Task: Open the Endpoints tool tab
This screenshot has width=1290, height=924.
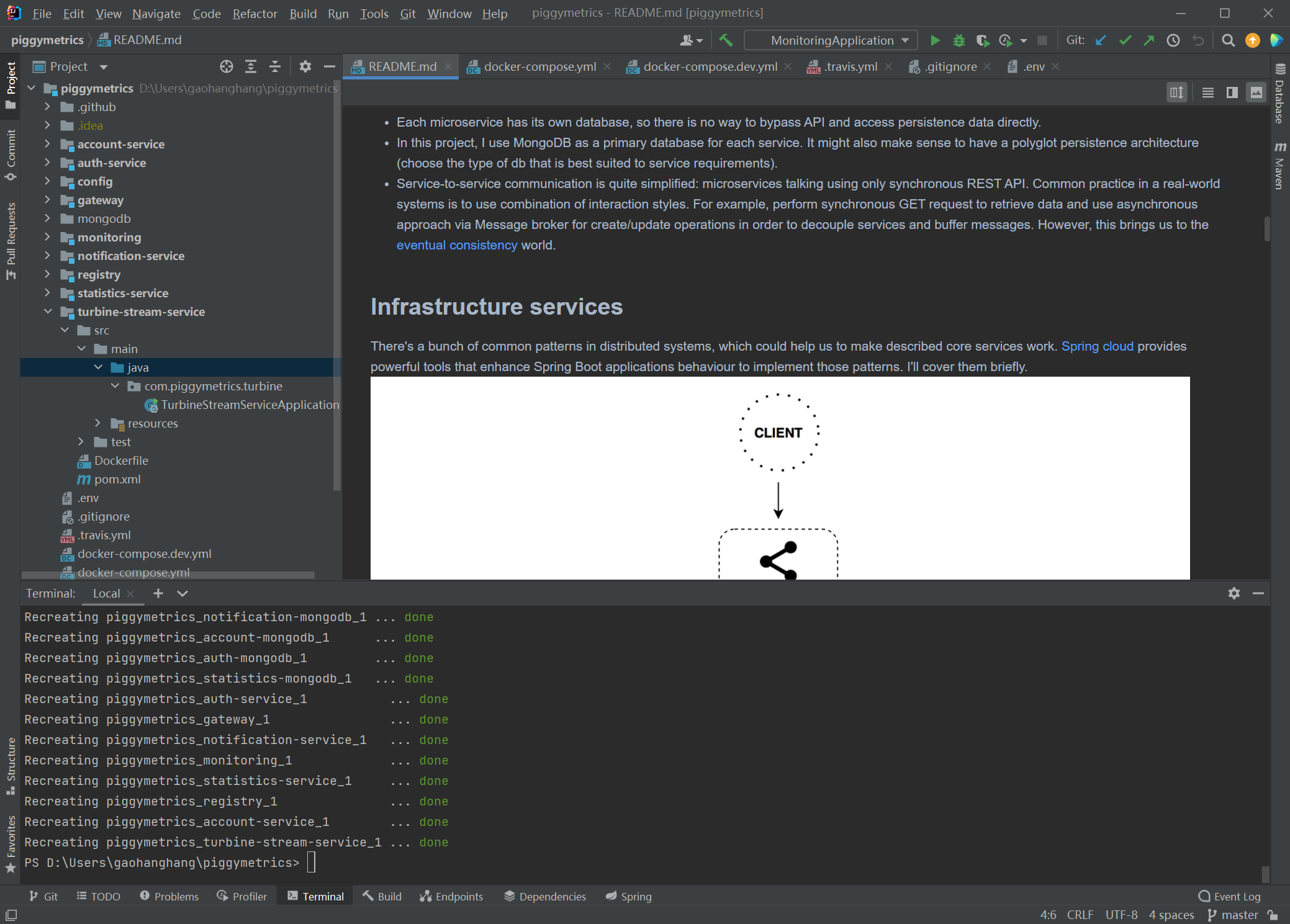Action: [x=451, y=896]
